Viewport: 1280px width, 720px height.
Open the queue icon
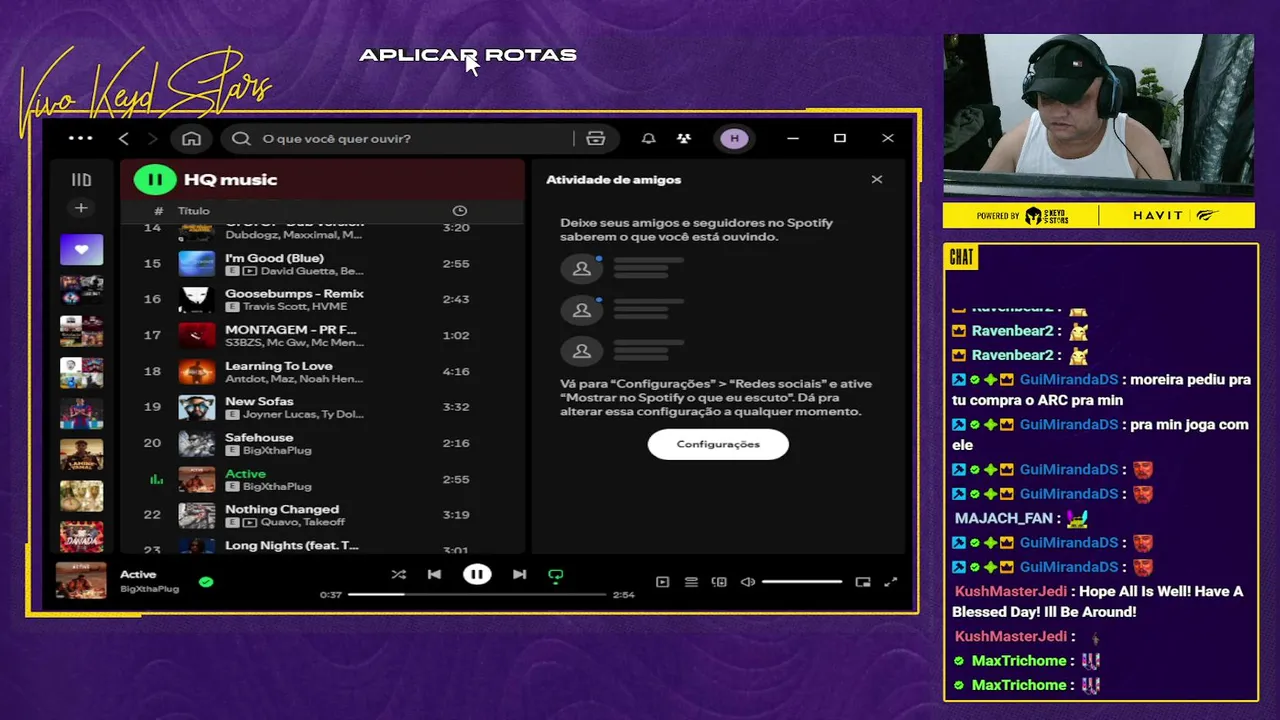(x=691, y=582)
